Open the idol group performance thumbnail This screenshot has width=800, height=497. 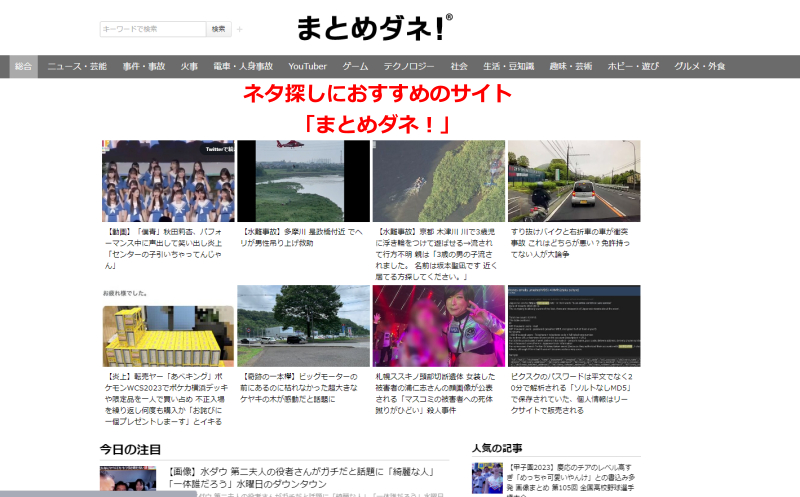tap(168, 181)
